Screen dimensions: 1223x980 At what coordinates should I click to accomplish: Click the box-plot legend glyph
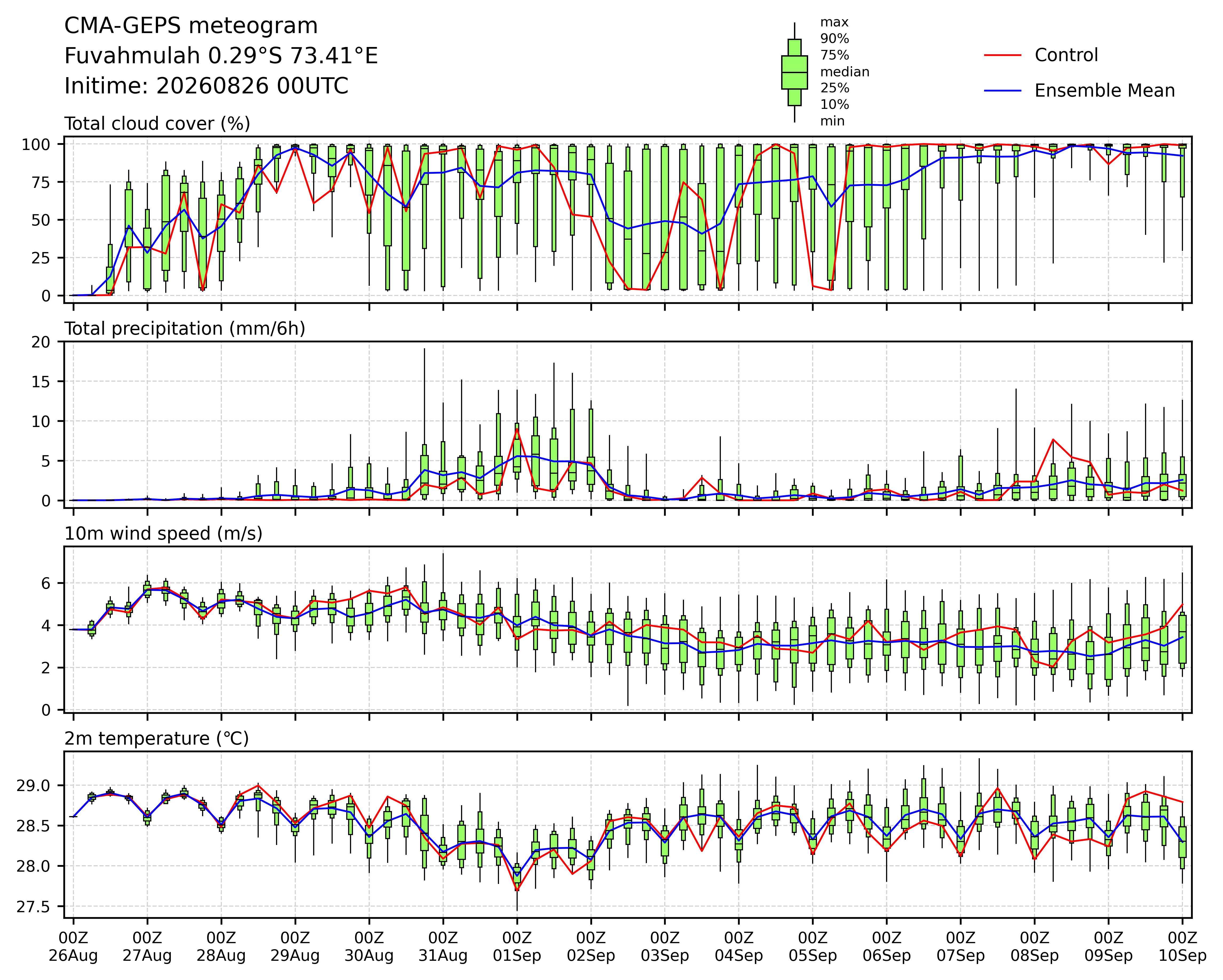(794, 72)
